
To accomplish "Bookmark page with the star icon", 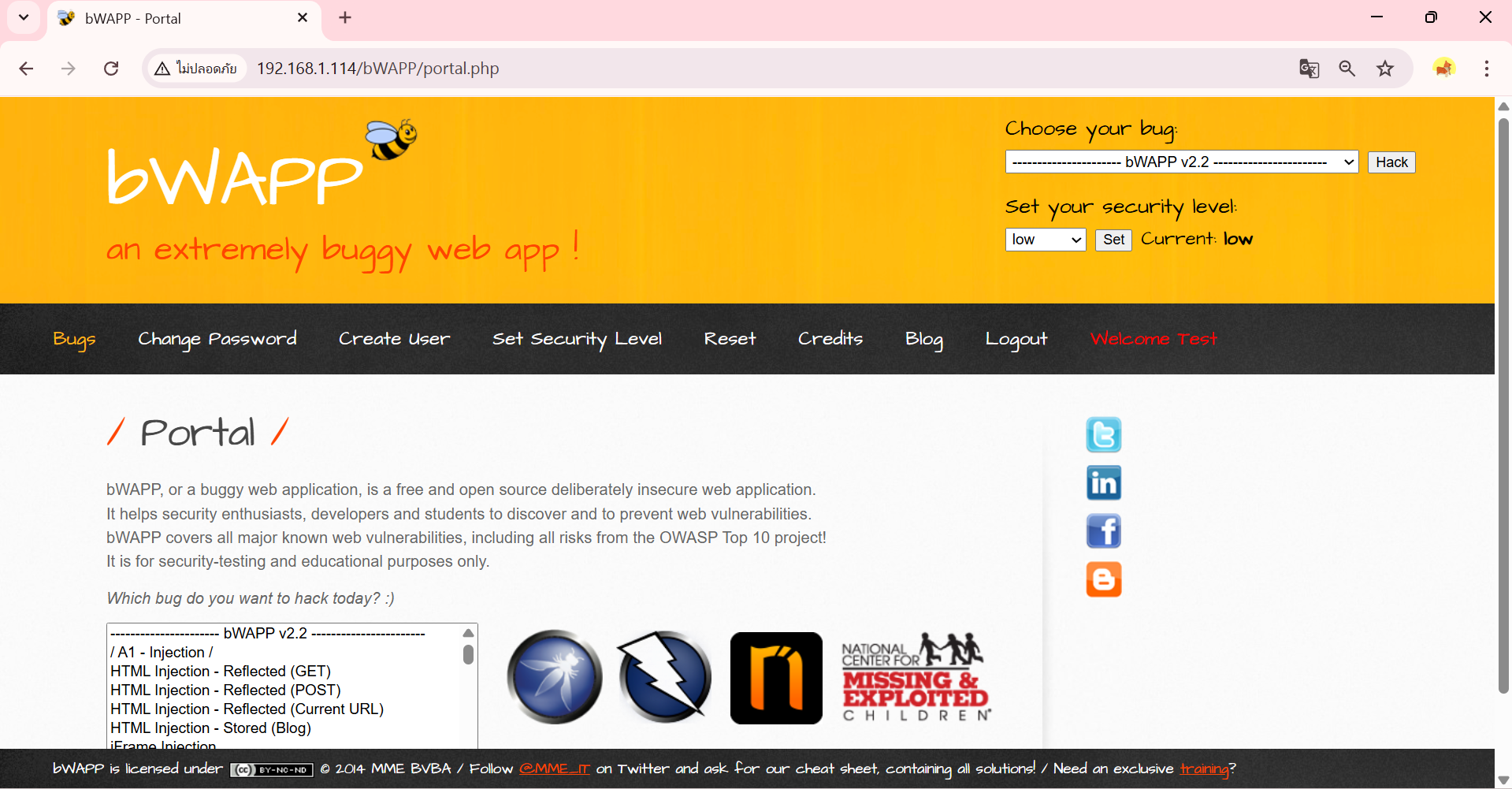I will pyautogui.click(x=1385, y=69).
